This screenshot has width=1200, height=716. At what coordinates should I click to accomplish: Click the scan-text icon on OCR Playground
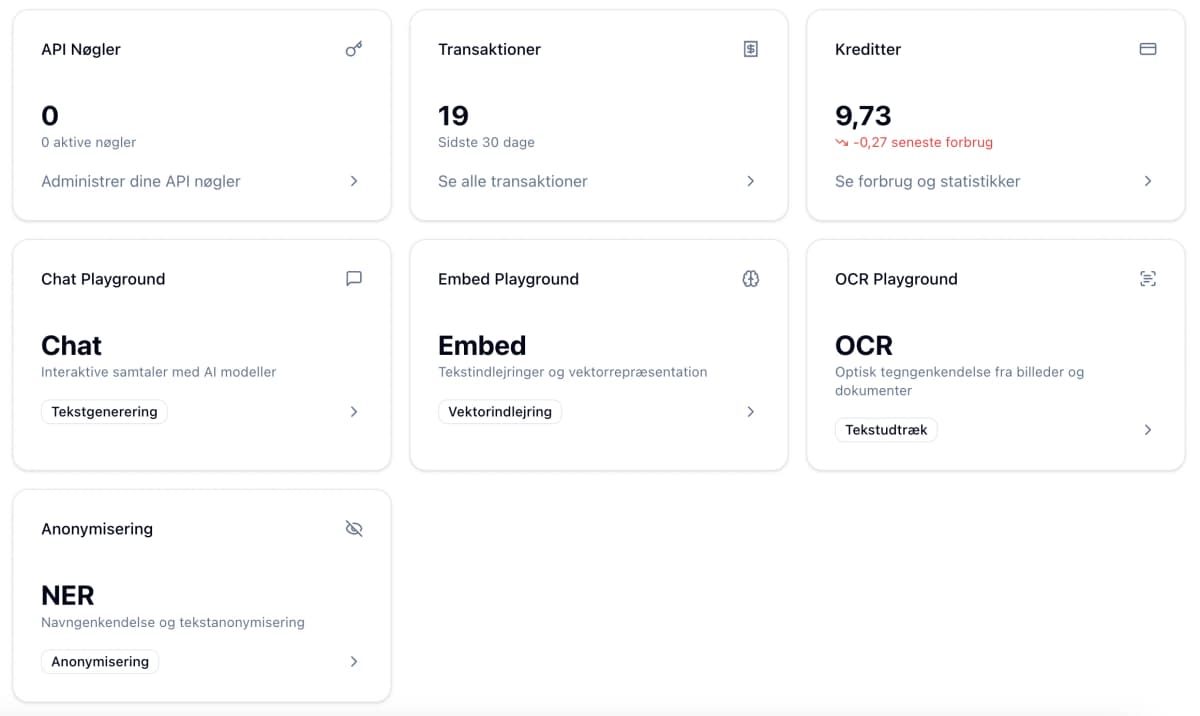pos(1148,279)
